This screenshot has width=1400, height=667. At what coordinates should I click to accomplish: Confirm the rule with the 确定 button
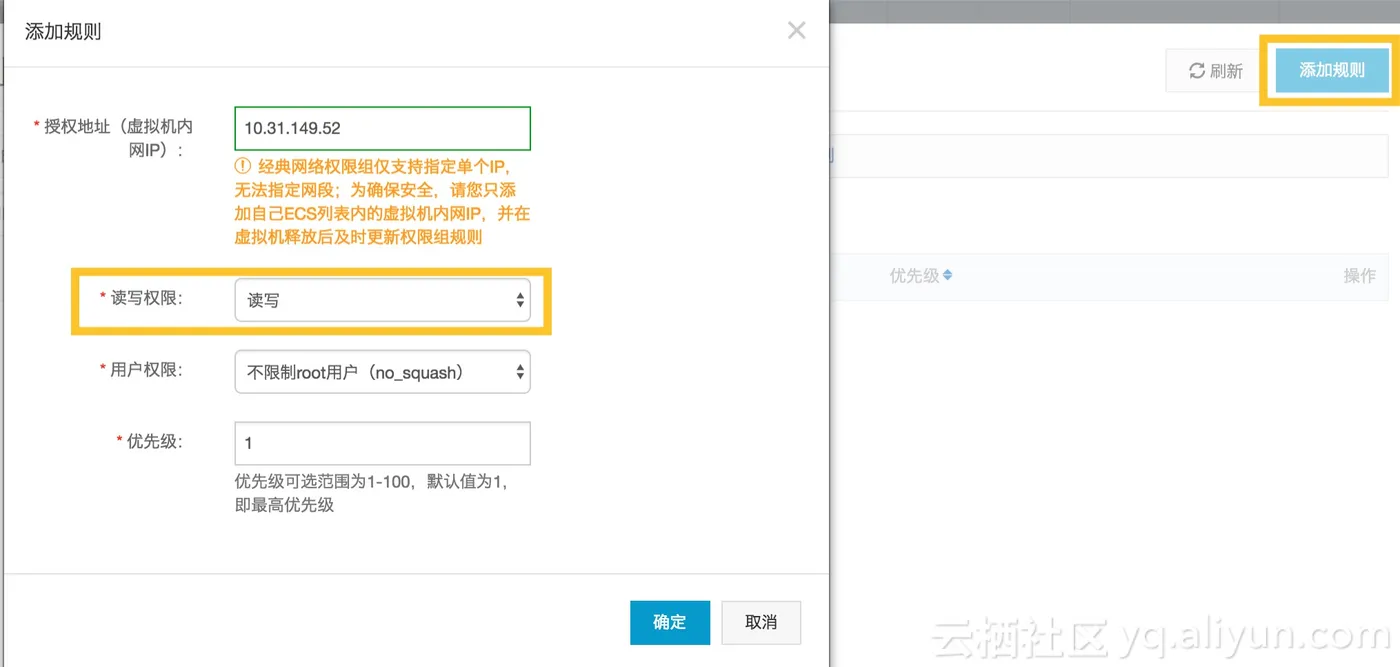670,622
